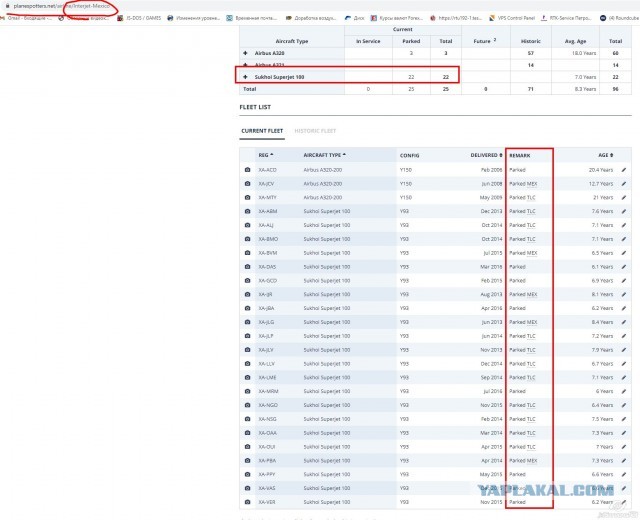Select the '8.3 Years' average age total cell
Viewport: 640px width, 520px height.
586,89
